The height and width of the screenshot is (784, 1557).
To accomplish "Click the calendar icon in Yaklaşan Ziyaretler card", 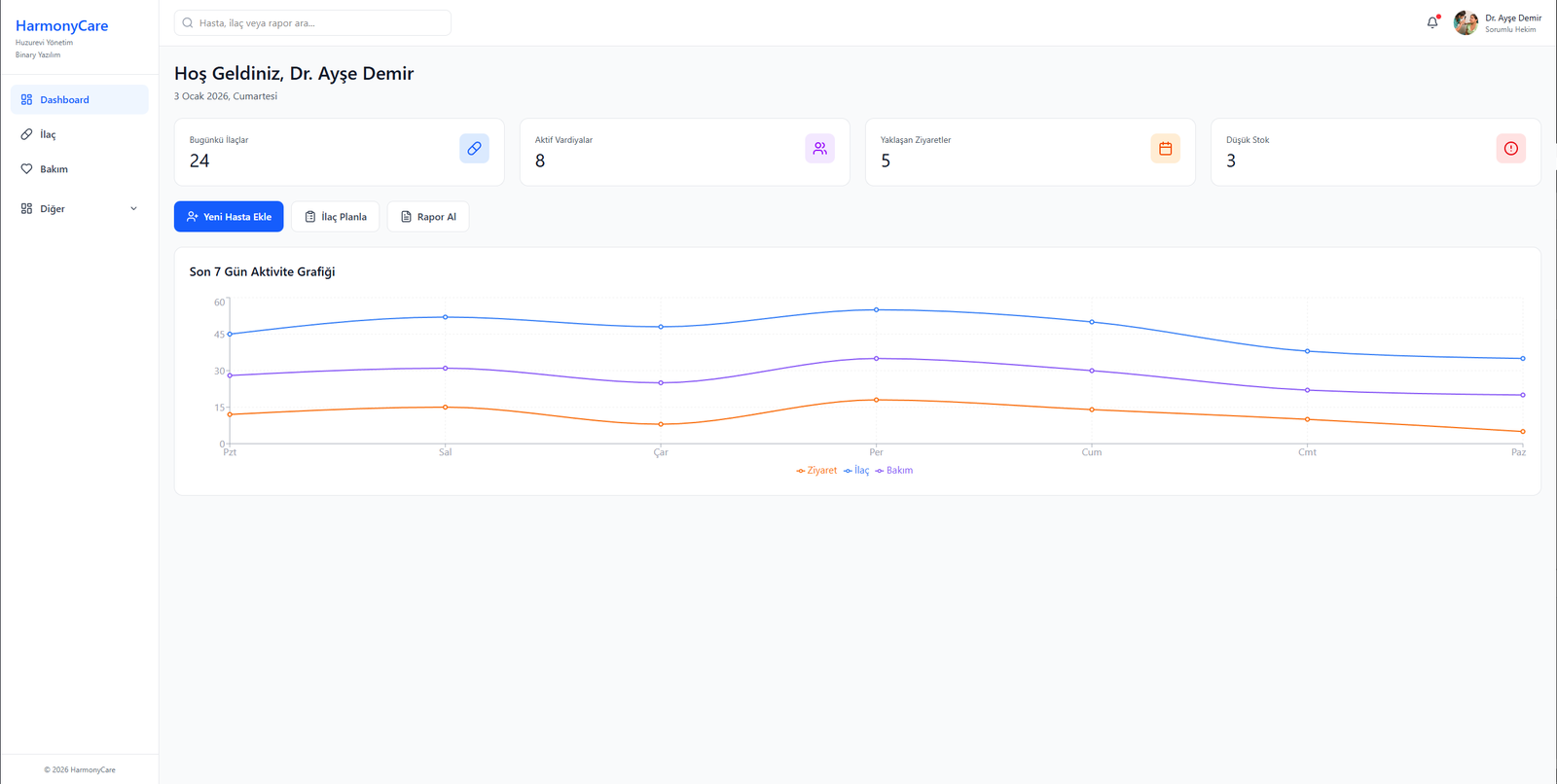I will point(1165,149).
